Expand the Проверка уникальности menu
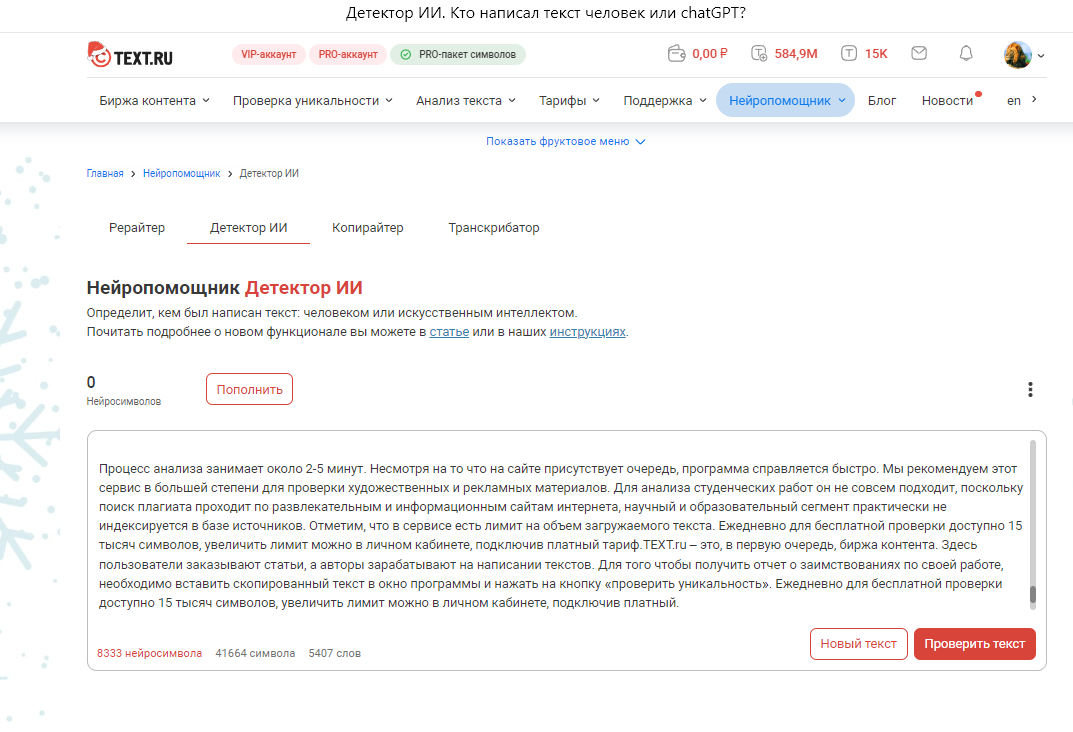The width and height of the screenshot is (1073, 732). (x=313, y=101)
